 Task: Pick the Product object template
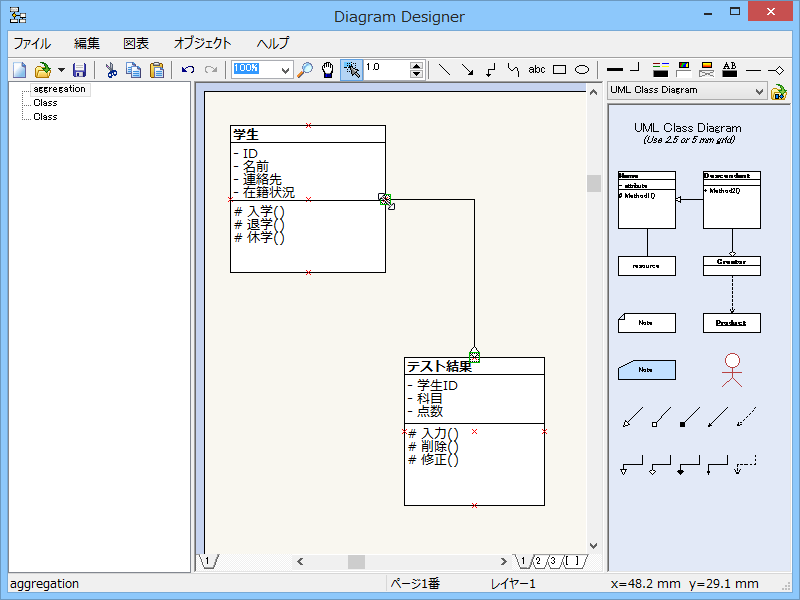coord(732,323)
